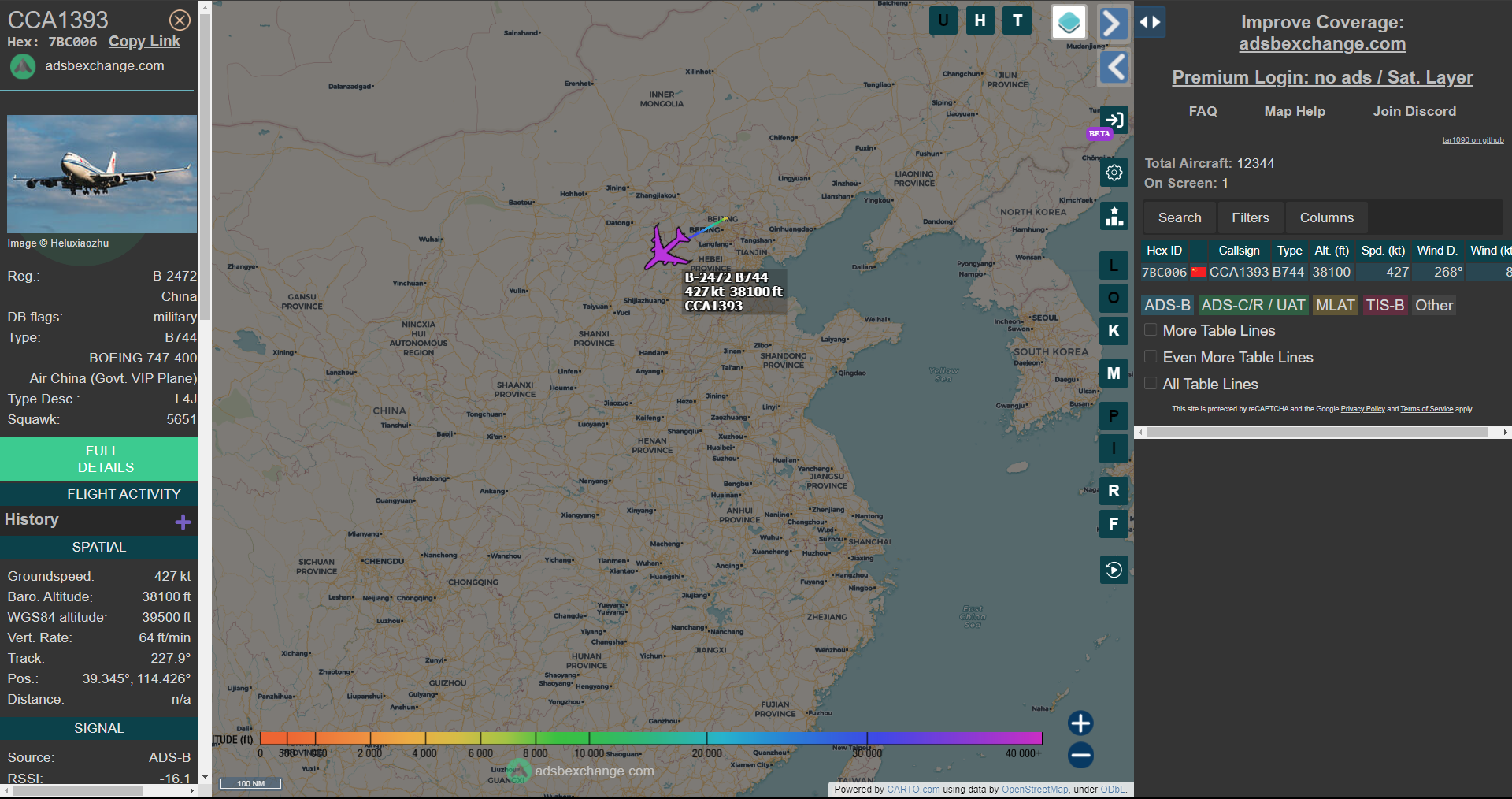Viewport: 1512px width, 799px height.
Task: Open Premium Login no ads link
Action: [1322, 77]
